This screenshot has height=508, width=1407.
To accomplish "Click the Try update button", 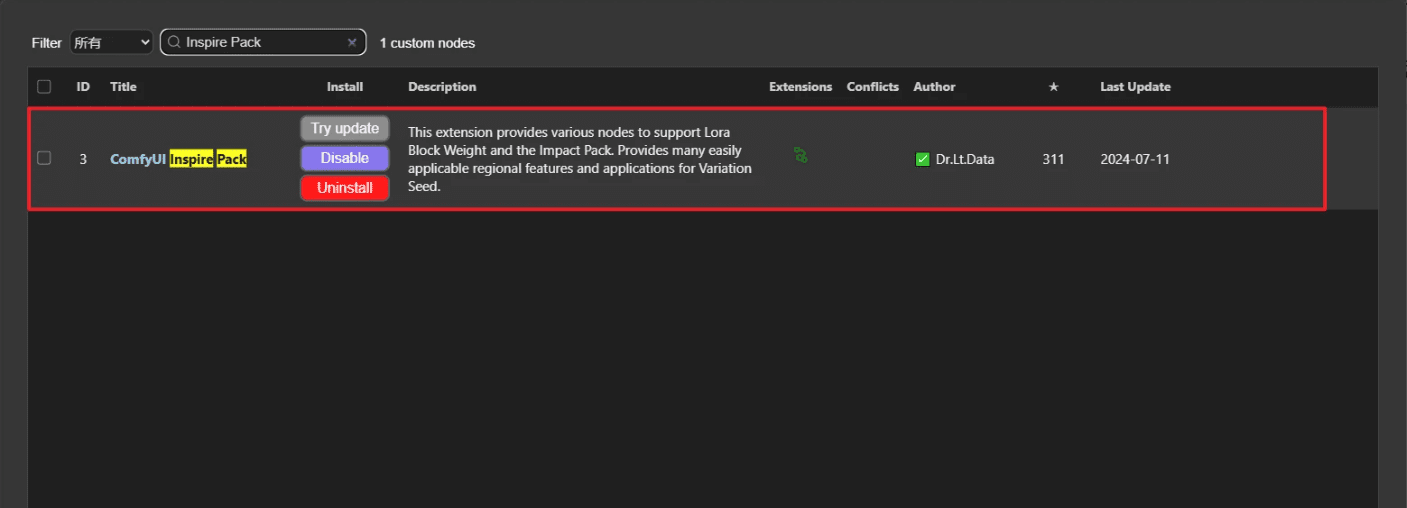I will point(345,128).
